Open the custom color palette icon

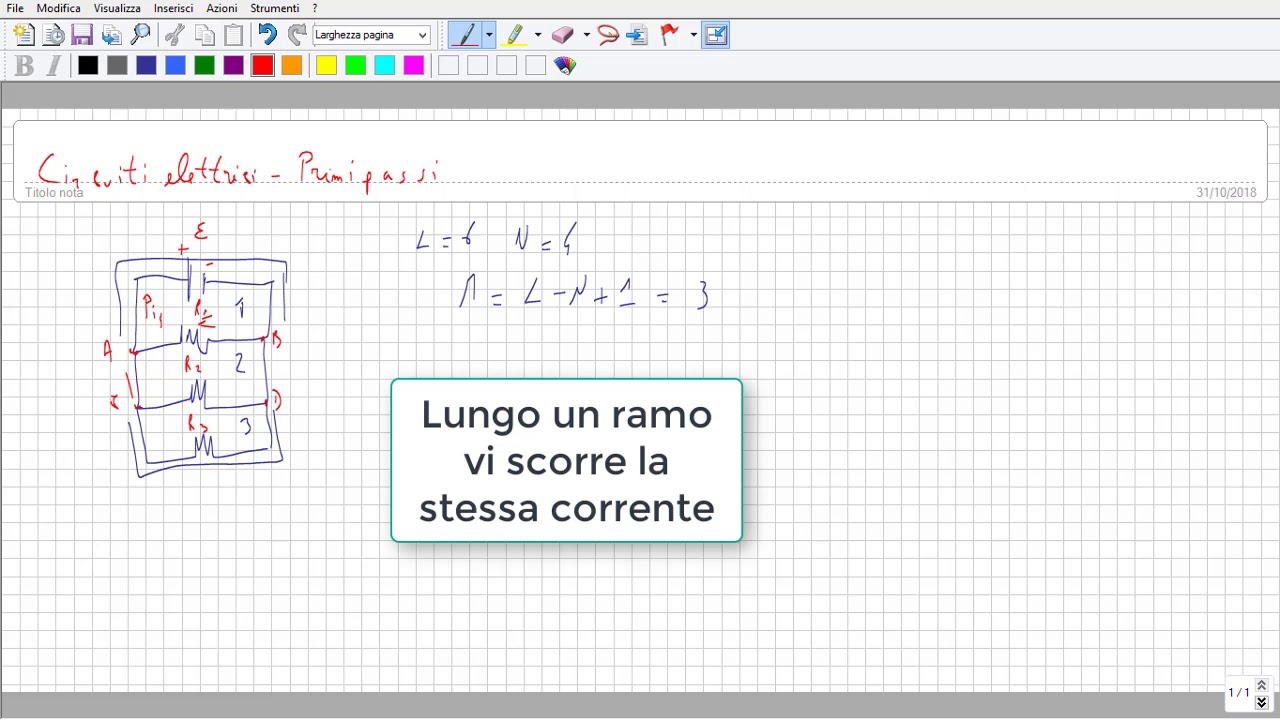point(565,66)
